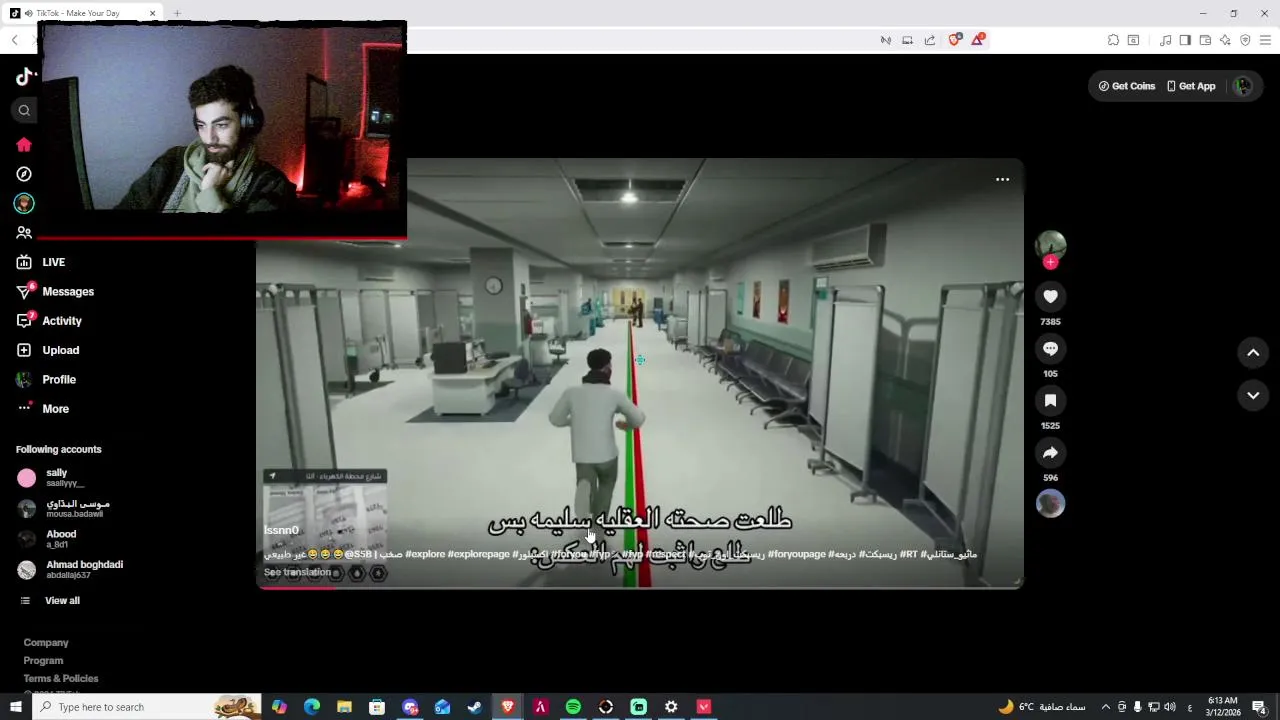Open the volume speaker tray icon
Image resolution: width=1280 pixels, height=720 pixels.
[x=1171, y=707]
